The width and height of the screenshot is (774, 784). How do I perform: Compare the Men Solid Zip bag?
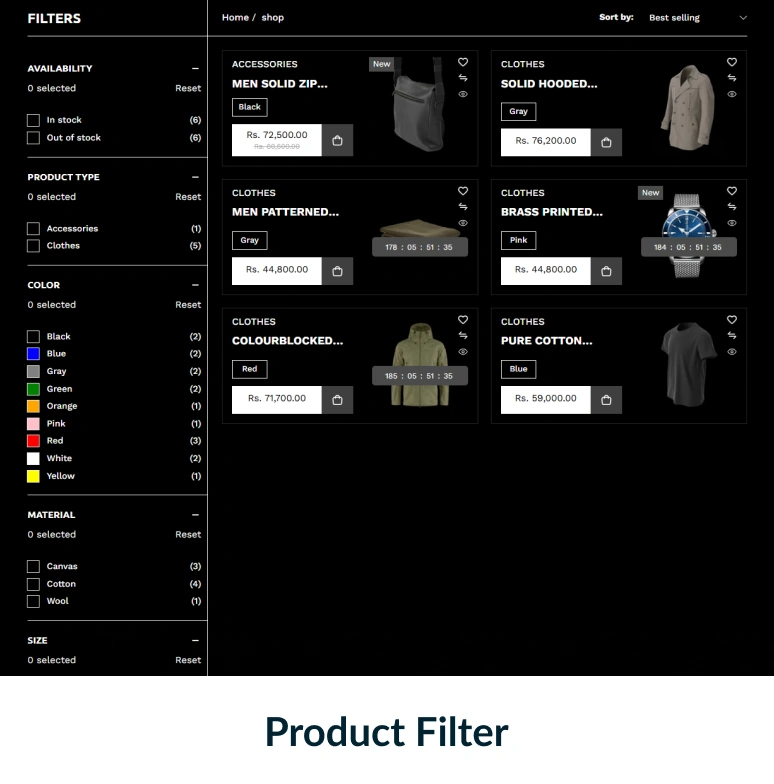click(x=463, y=78)
